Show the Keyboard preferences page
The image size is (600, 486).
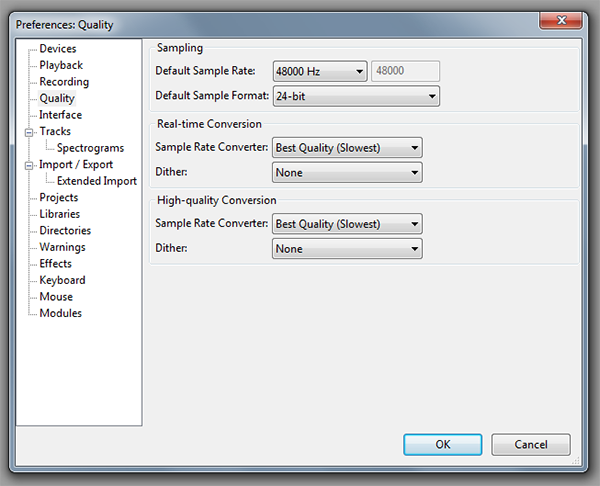click(62, 280)
